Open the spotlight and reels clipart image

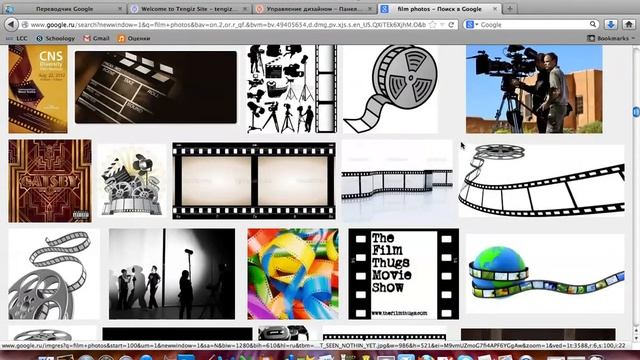point(132,181)
